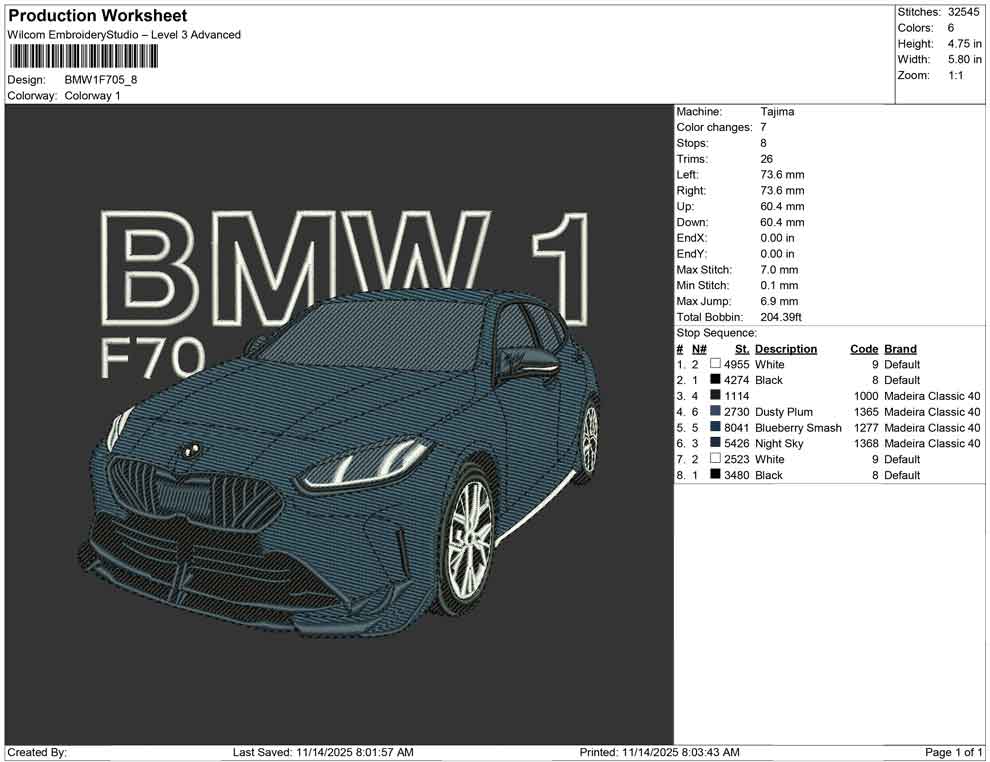990x762 pixels.
Task: Click the St. column header
Action: pos(742,349)
